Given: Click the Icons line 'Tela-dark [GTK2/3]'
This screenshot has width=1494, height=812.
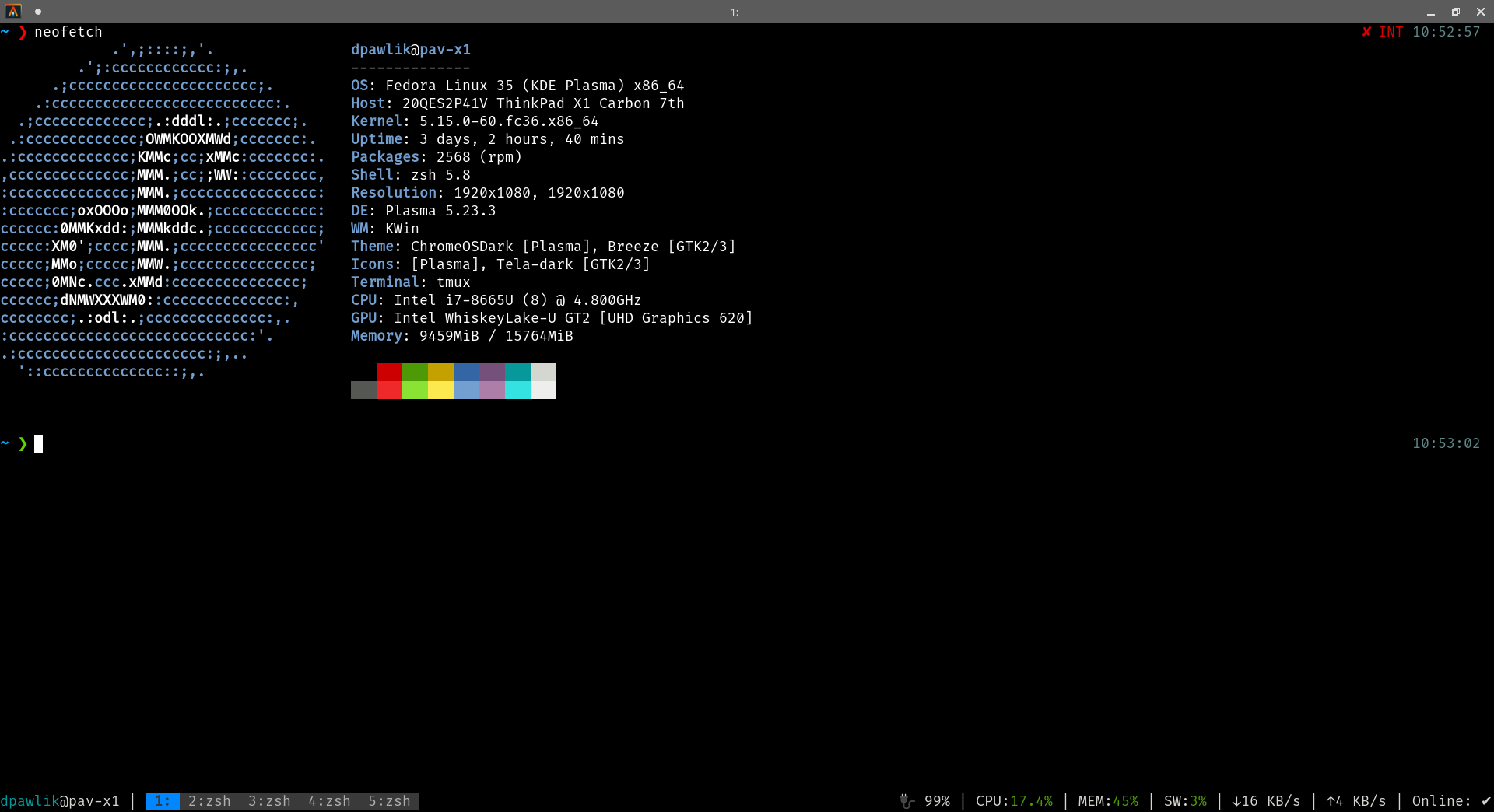Looking at the screenshot, I should coord(573,264).
